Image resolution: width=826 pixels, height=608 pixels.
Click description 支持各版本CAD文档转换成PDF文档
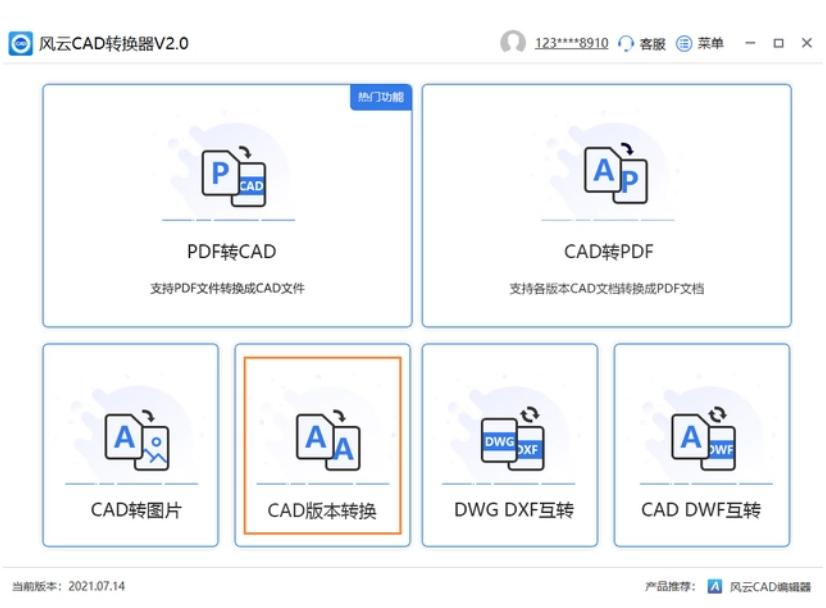point(606,288)
